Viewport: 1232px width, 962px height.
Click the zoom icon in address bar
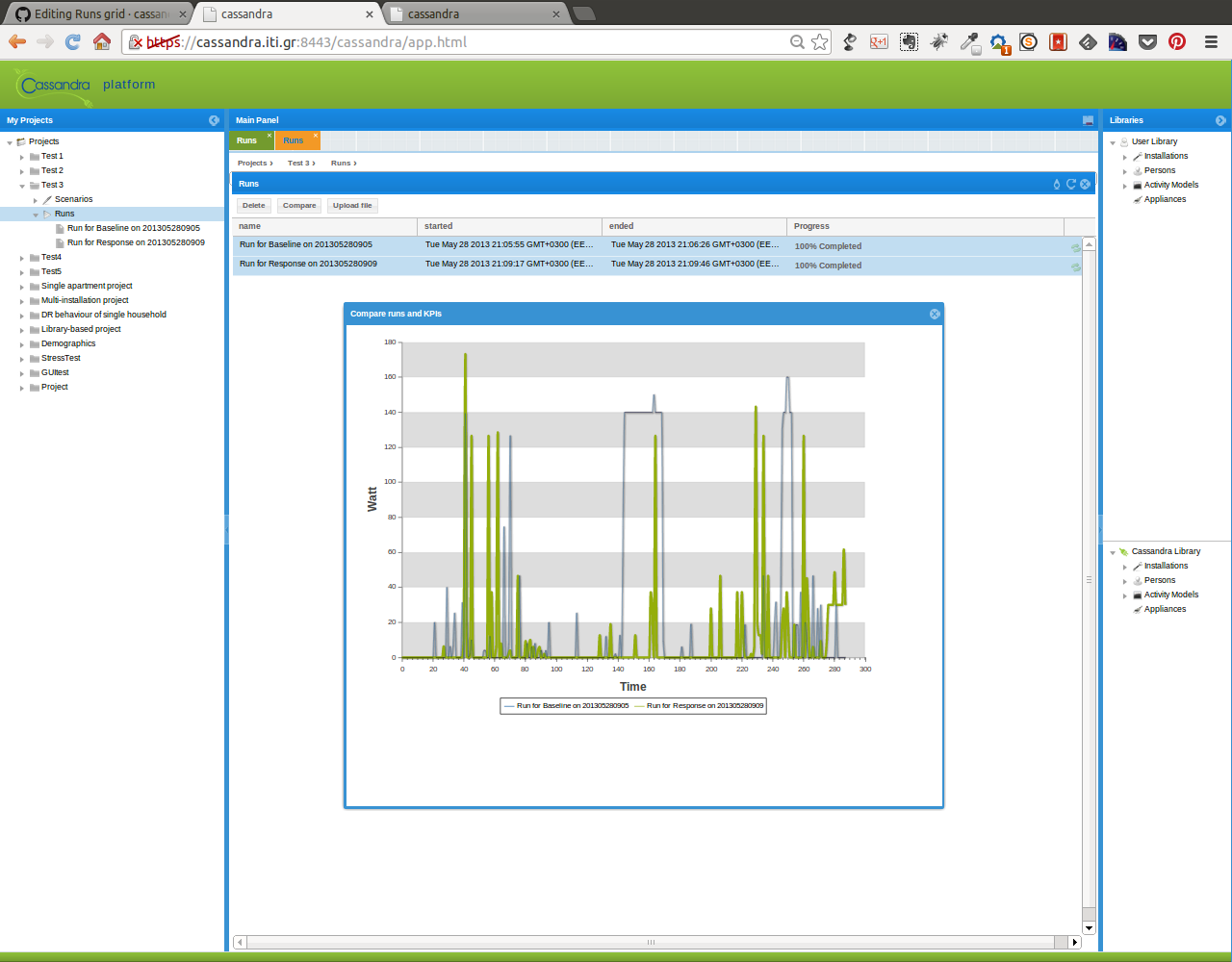[797, 41]
